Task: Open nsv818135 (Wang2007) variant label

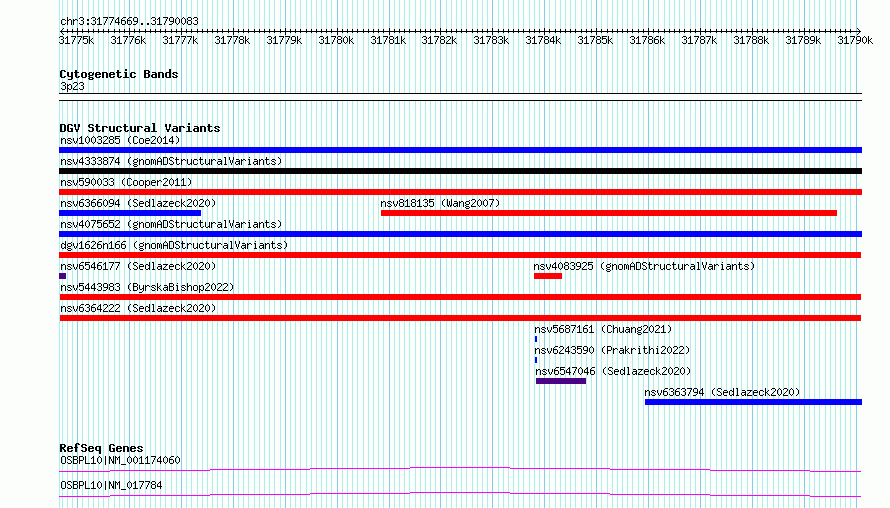Action: pos(440,203)
